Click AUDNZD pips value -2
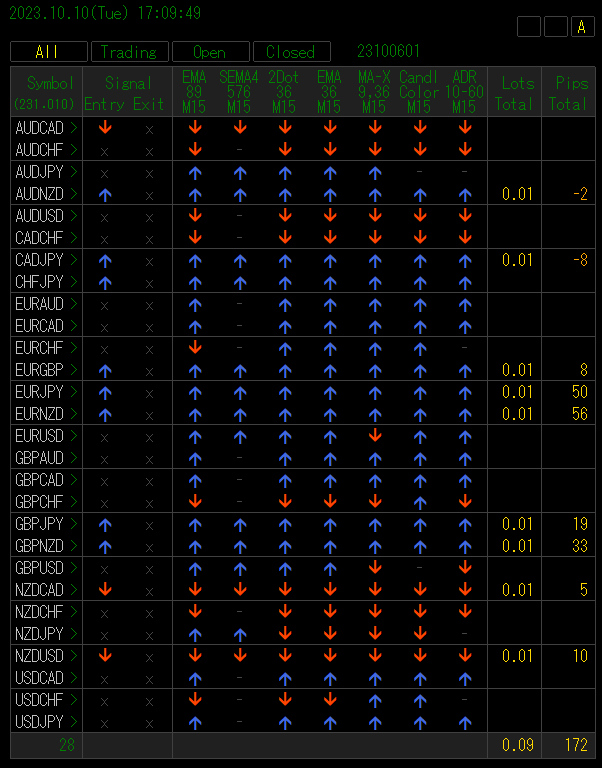Image resolution: width=602 pixels, height=768 pixels. pos(580,194)
